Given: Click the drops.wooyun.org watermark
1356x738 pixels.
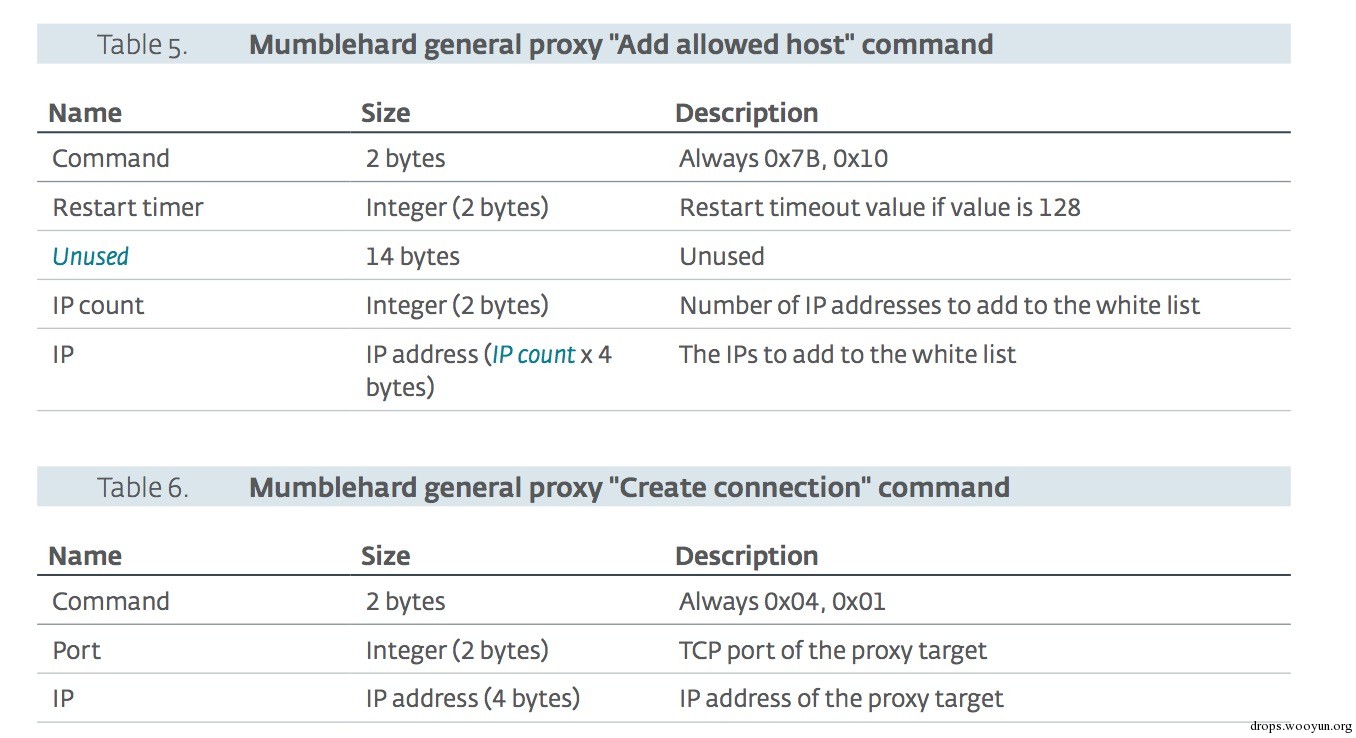Looking at the screenshot, I should tap(1301, 727).
